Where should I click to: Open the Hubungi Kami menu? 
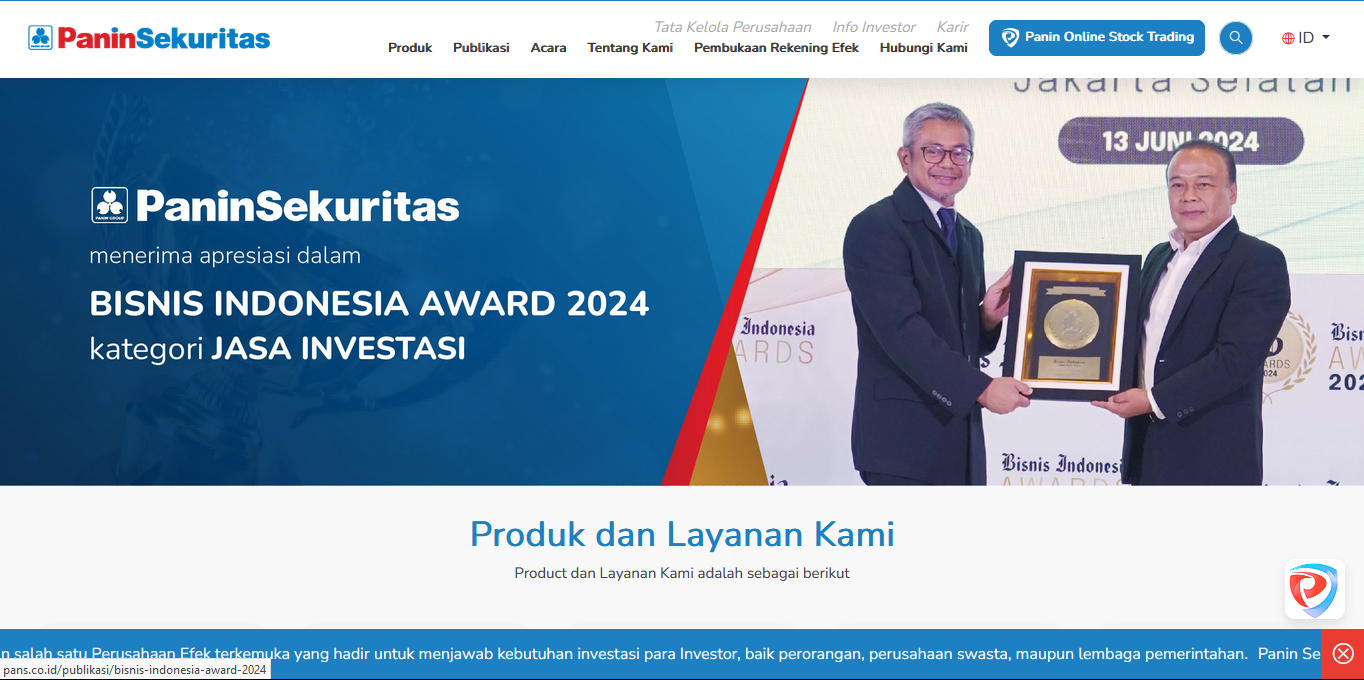[x=923, y=47]
